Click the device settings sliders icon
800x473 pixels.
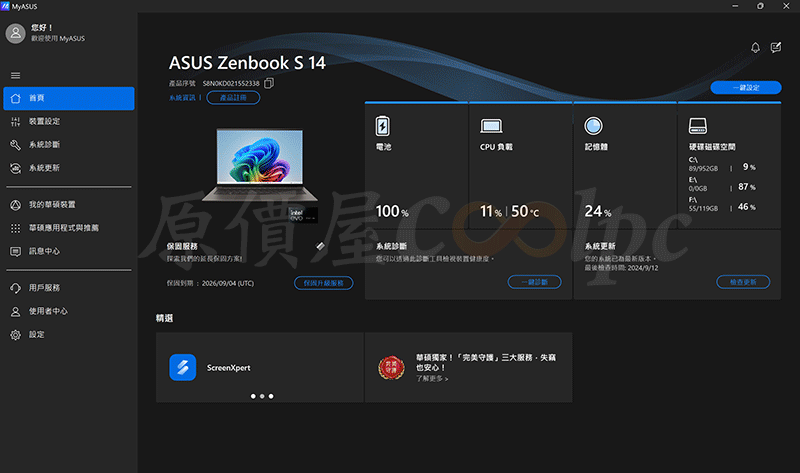16,121
